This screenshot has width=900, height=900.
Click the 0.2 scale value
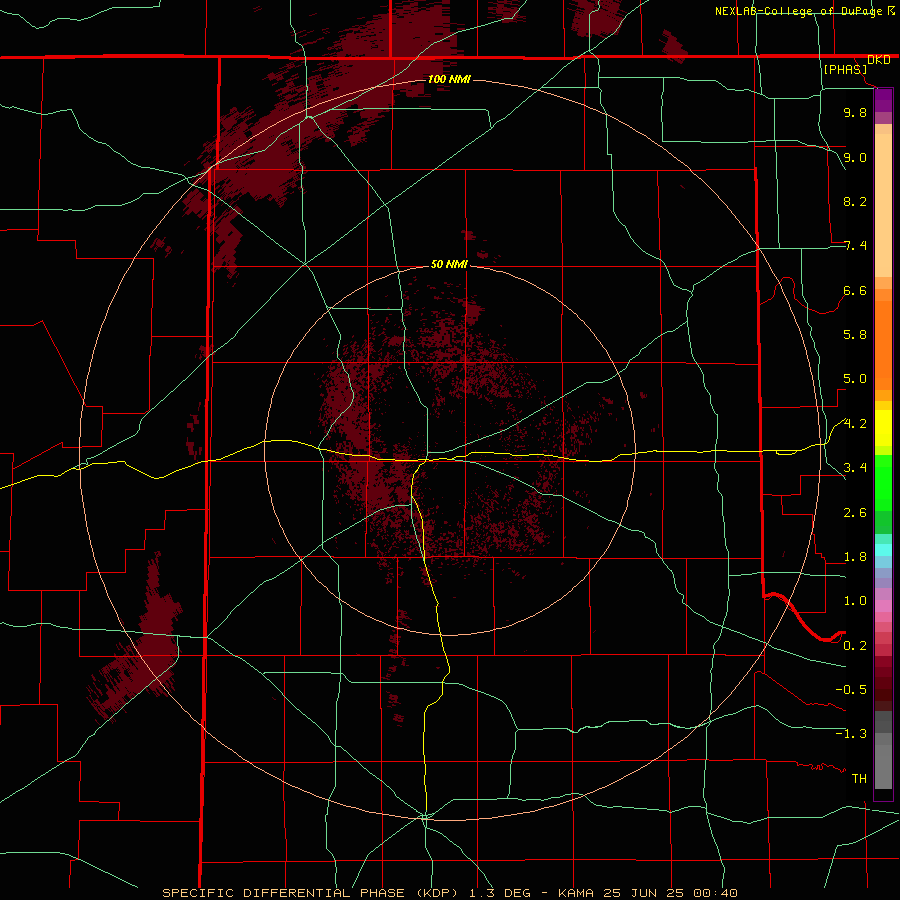pos(855,646)
